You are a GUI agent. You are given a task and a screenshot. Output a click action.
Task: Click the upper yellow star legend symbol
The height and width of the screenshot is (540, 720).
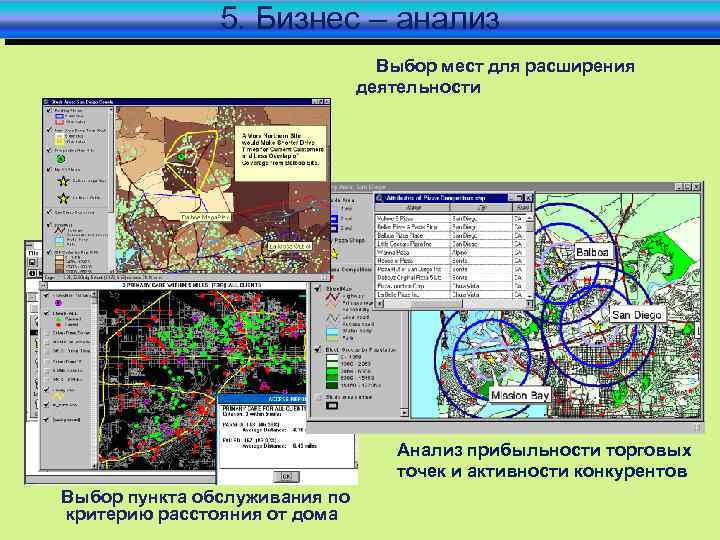coord(63,181)
